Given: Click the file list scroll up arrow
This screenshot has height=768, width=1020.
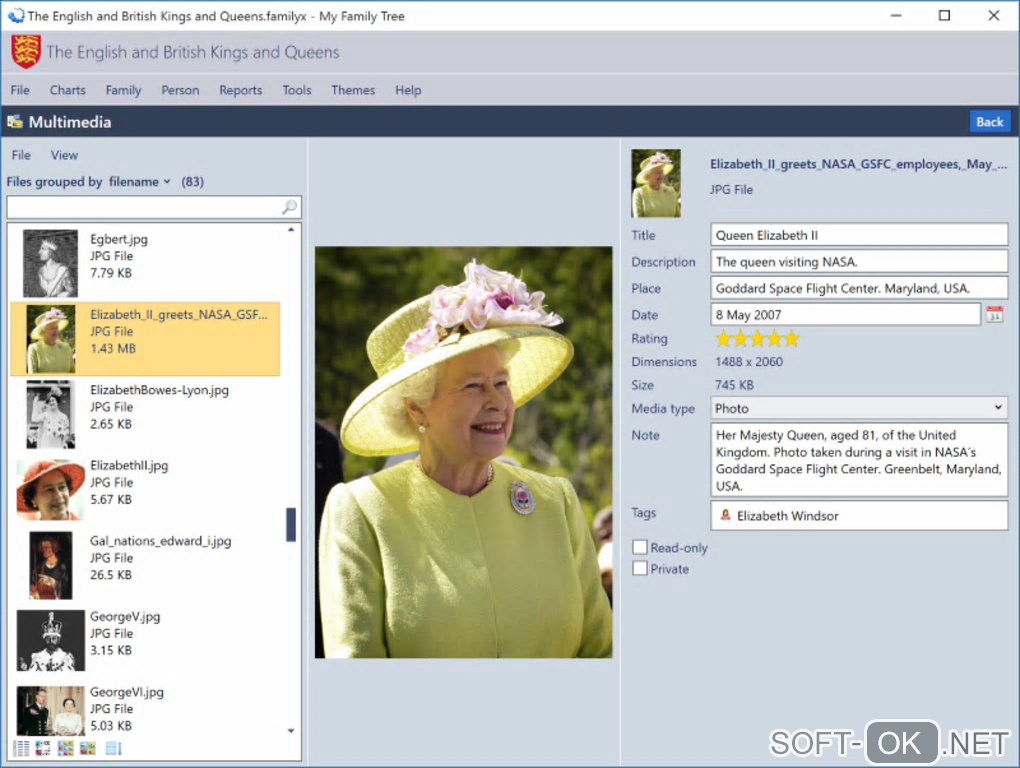Looking at the screenshot, I should point(291,230).
